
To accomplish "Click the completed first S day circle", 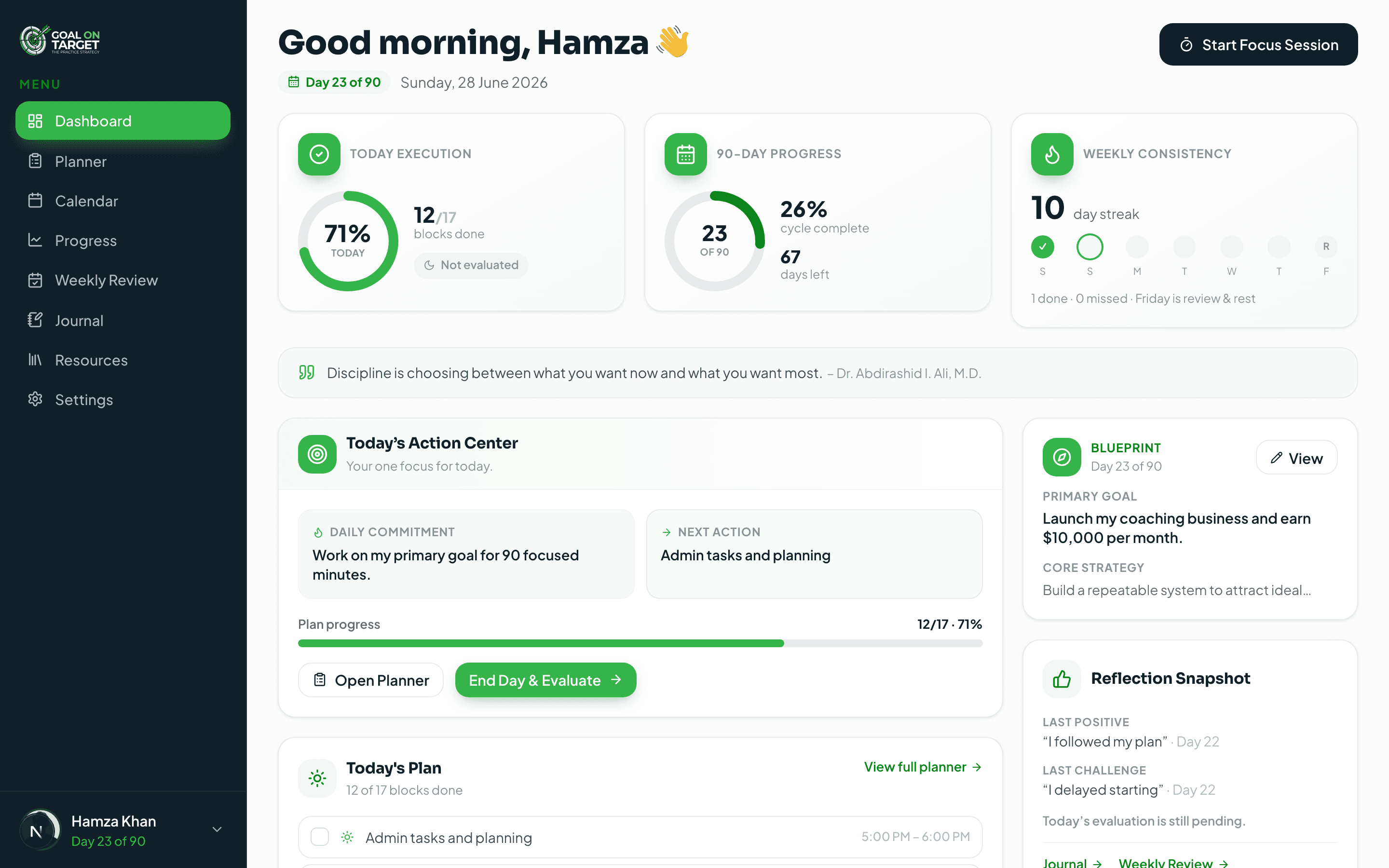I will (x=1042, y=247).
